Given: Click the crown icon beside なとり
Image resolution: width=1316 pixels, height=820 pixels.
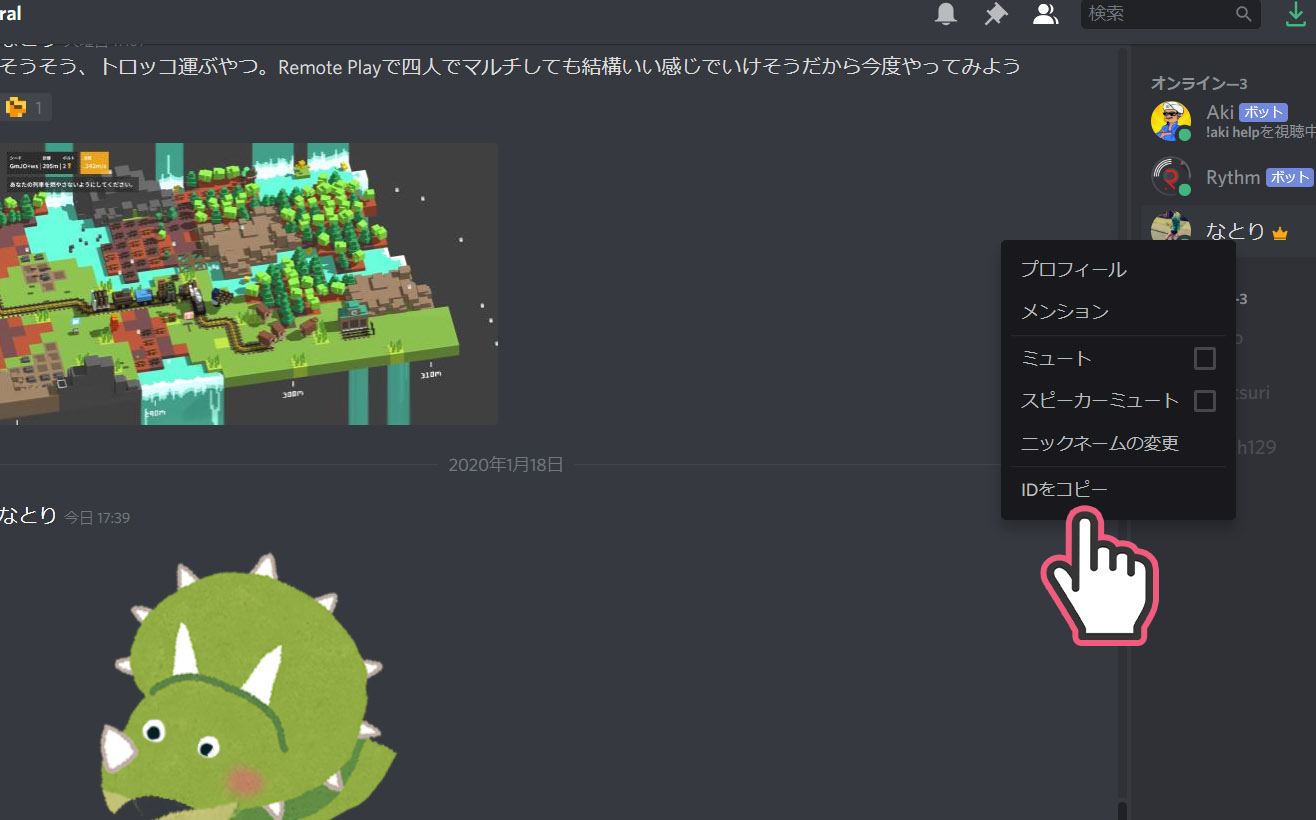Looking at the screenshot, I should point(1279,233).
